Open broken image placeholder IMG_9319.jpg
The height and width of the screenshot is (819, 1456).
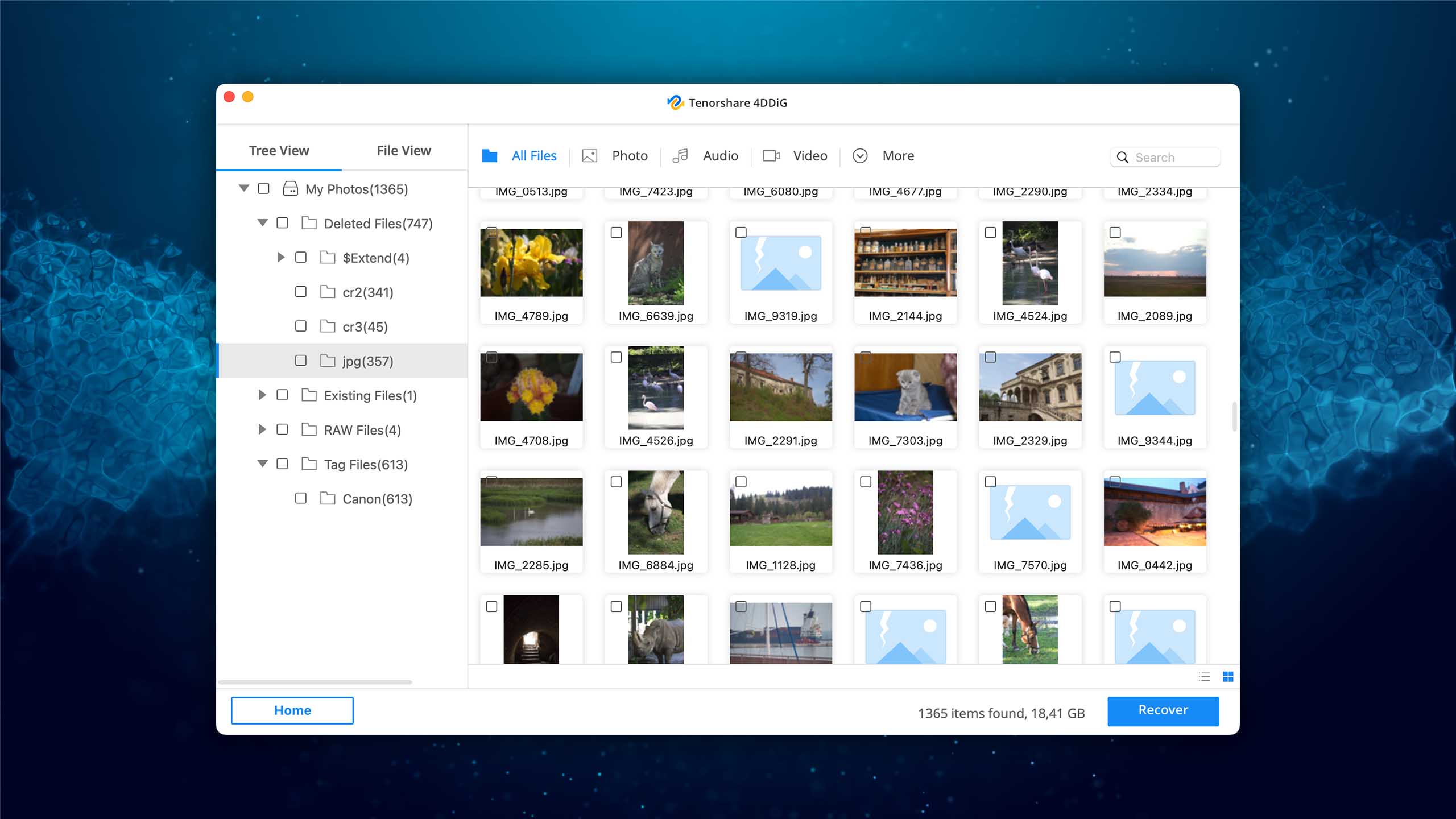(780, 263)
